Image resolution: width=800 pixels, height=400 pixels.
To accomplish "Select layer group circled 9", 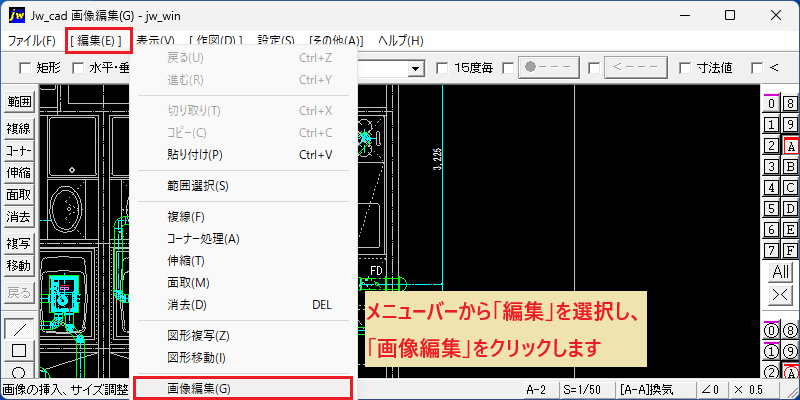I will 790,352.
